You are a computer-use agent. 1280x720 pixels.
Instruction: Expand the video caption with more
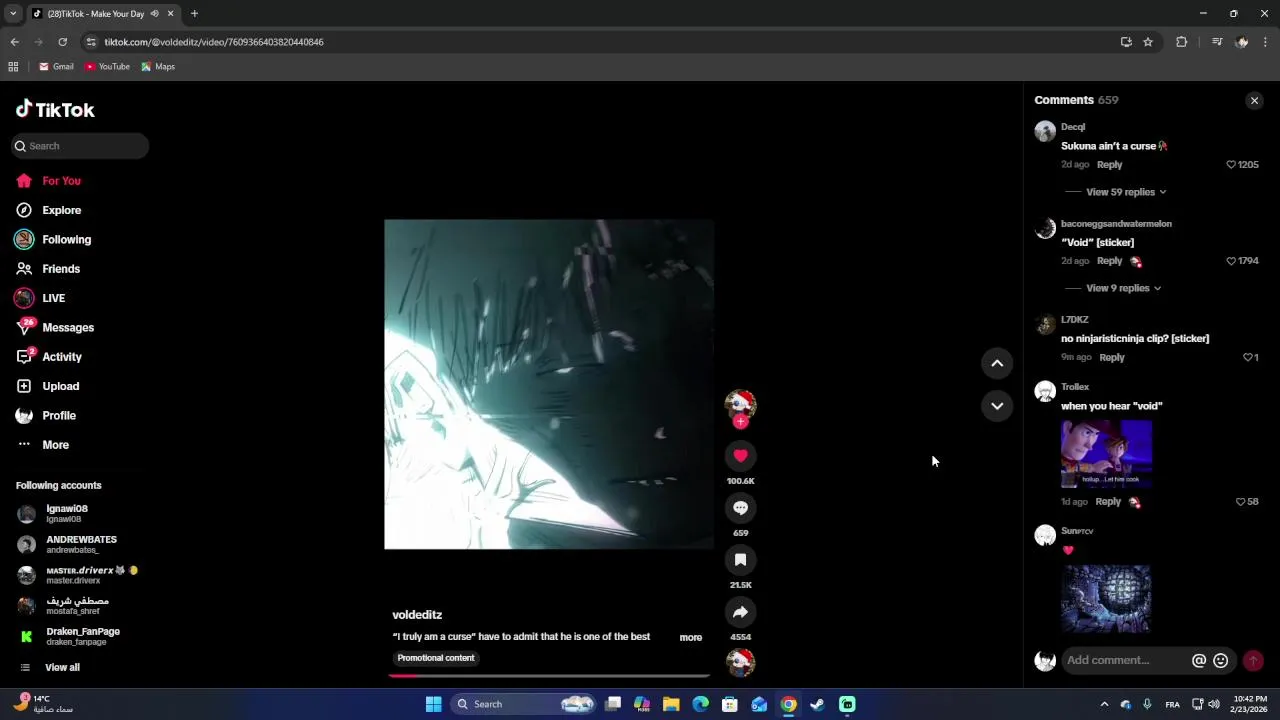point(691,638)
